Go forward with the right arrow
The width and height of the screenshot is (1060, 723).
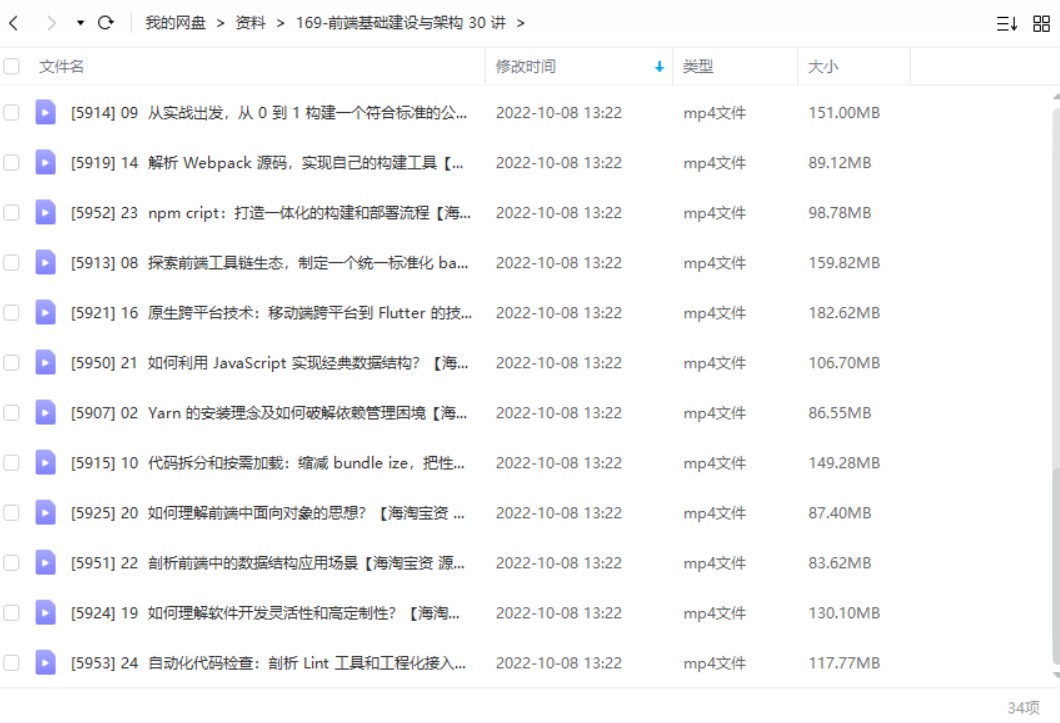pos(51,23)
